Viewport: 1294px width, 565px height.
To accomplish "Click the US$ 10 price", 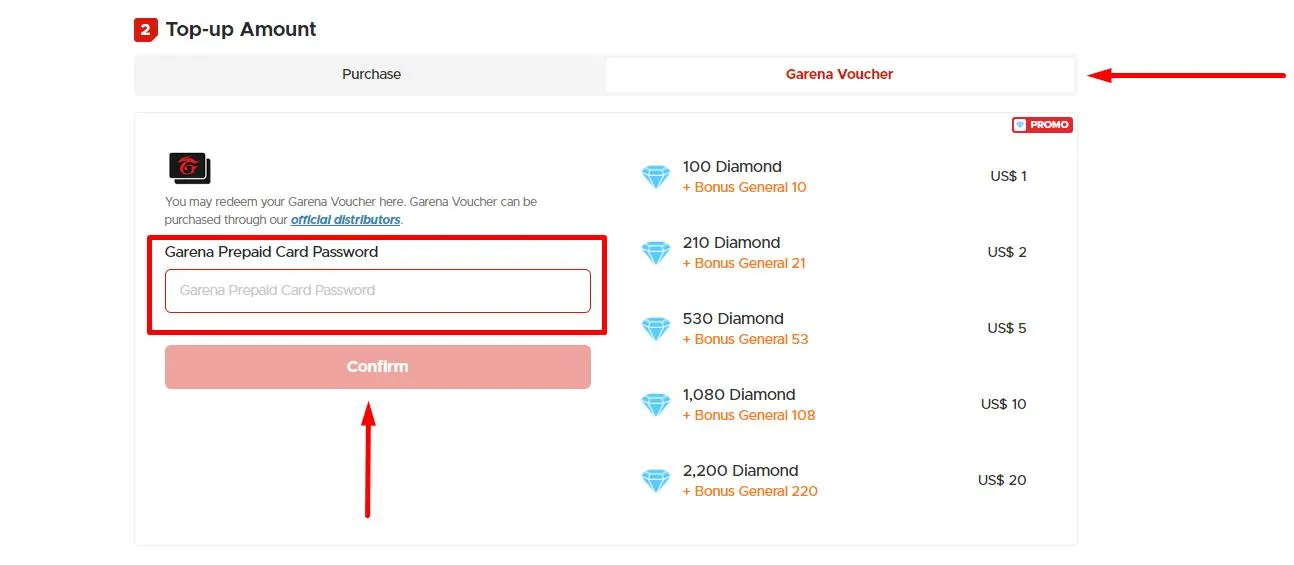I will click(1003, 404).
